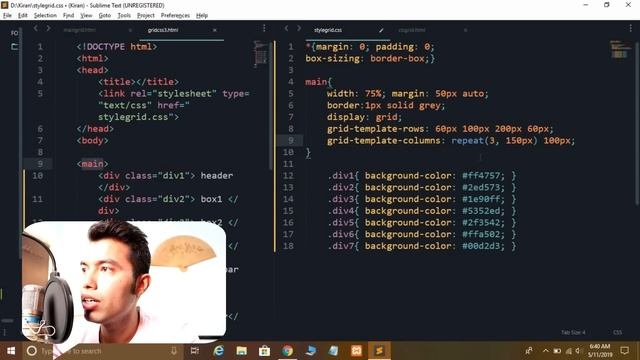Open the Tools menu

[124, 16]
